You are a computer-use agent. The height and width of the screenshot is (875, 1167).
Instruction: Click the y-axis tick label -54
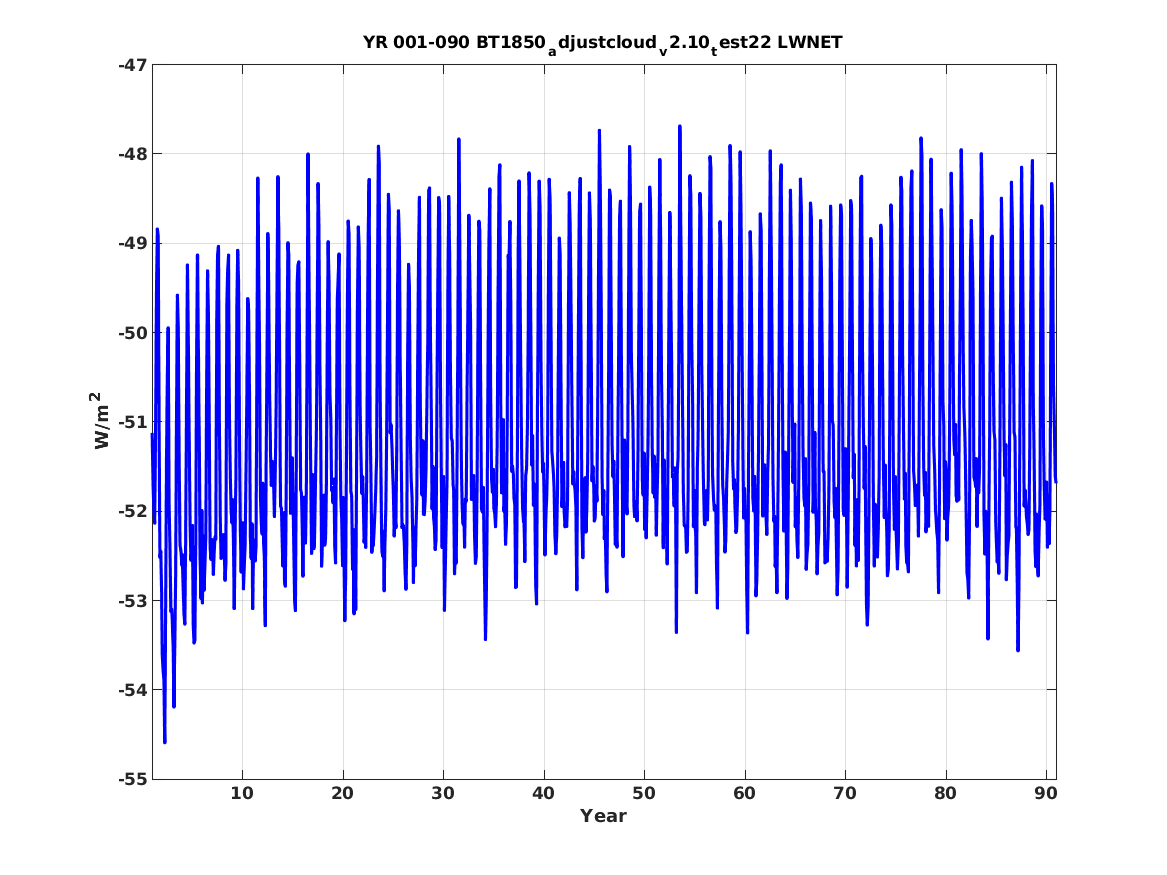132,690
